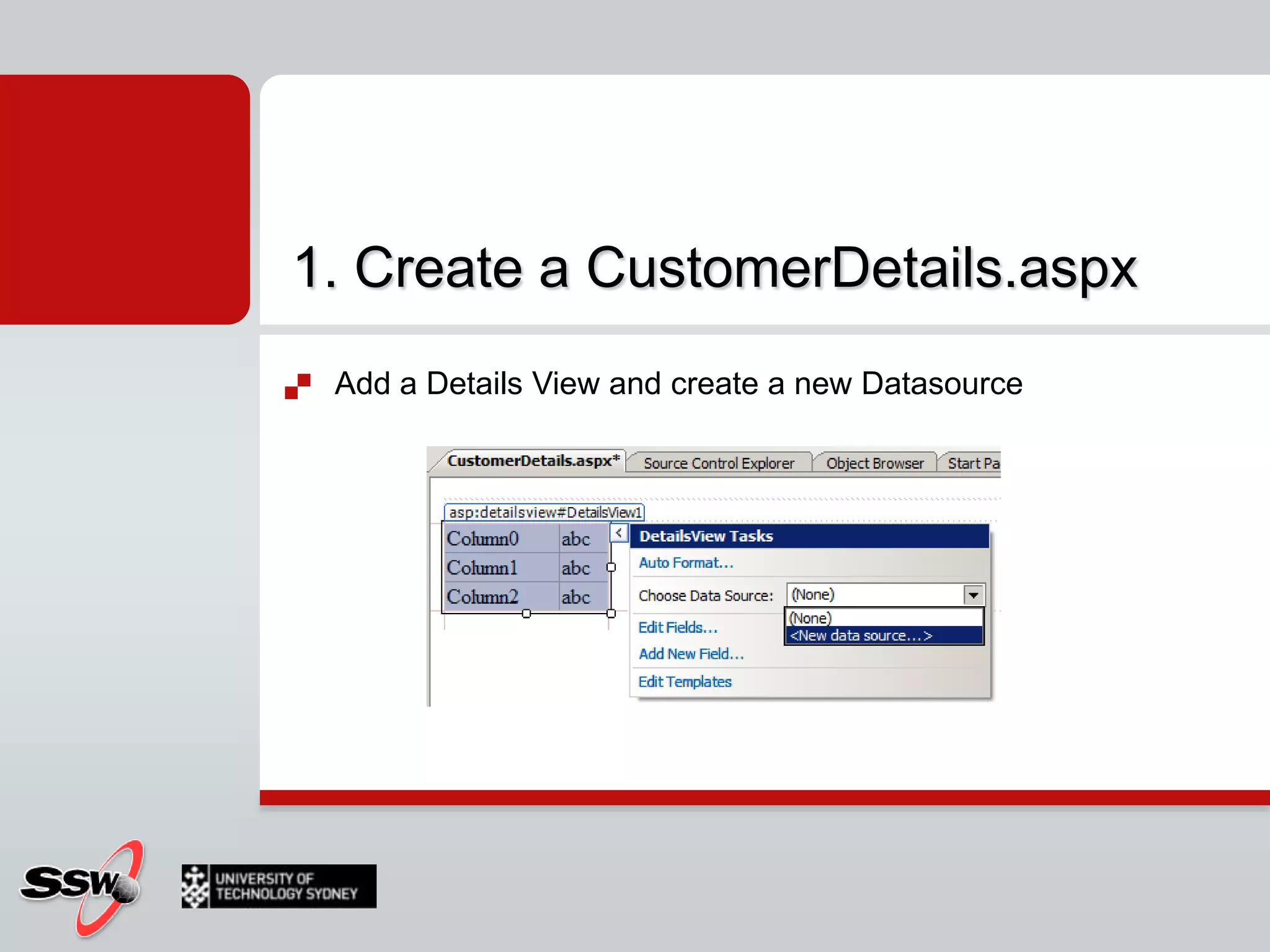Open the Choose Data Source dropdown arrow
The width and height of the screenshot is (1270, 952).
pyautogui.click(x=974, y=596)
